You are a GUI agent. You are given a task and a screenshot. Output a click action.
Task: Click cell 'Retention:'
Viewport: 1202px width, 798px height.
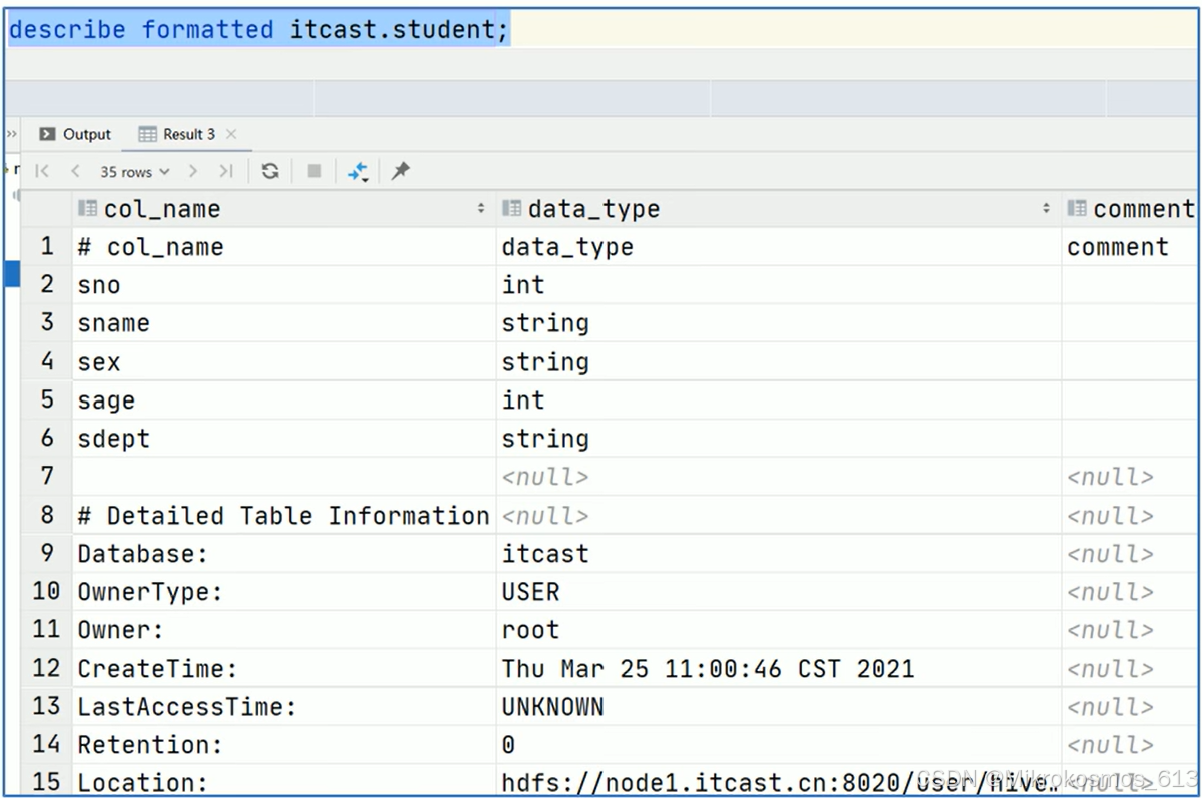284,744
